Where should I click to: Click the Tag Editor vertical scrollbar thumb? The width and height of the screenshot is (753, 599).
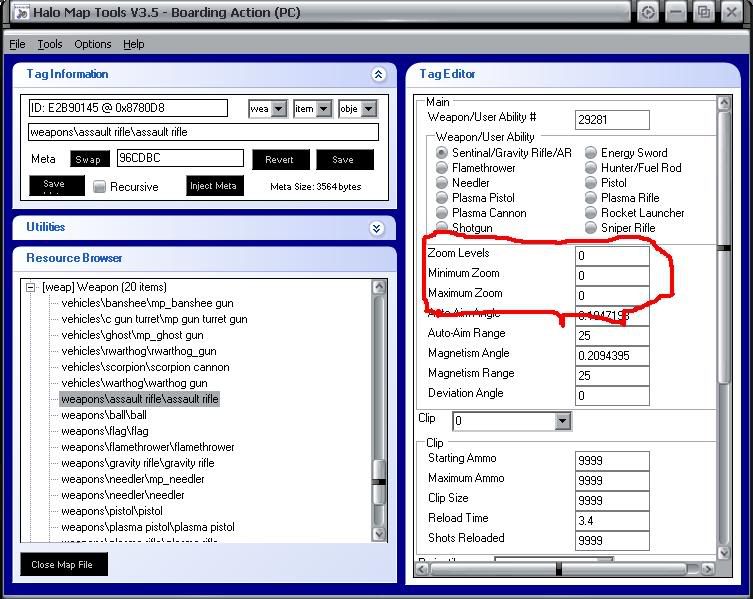tap(724, 247)
